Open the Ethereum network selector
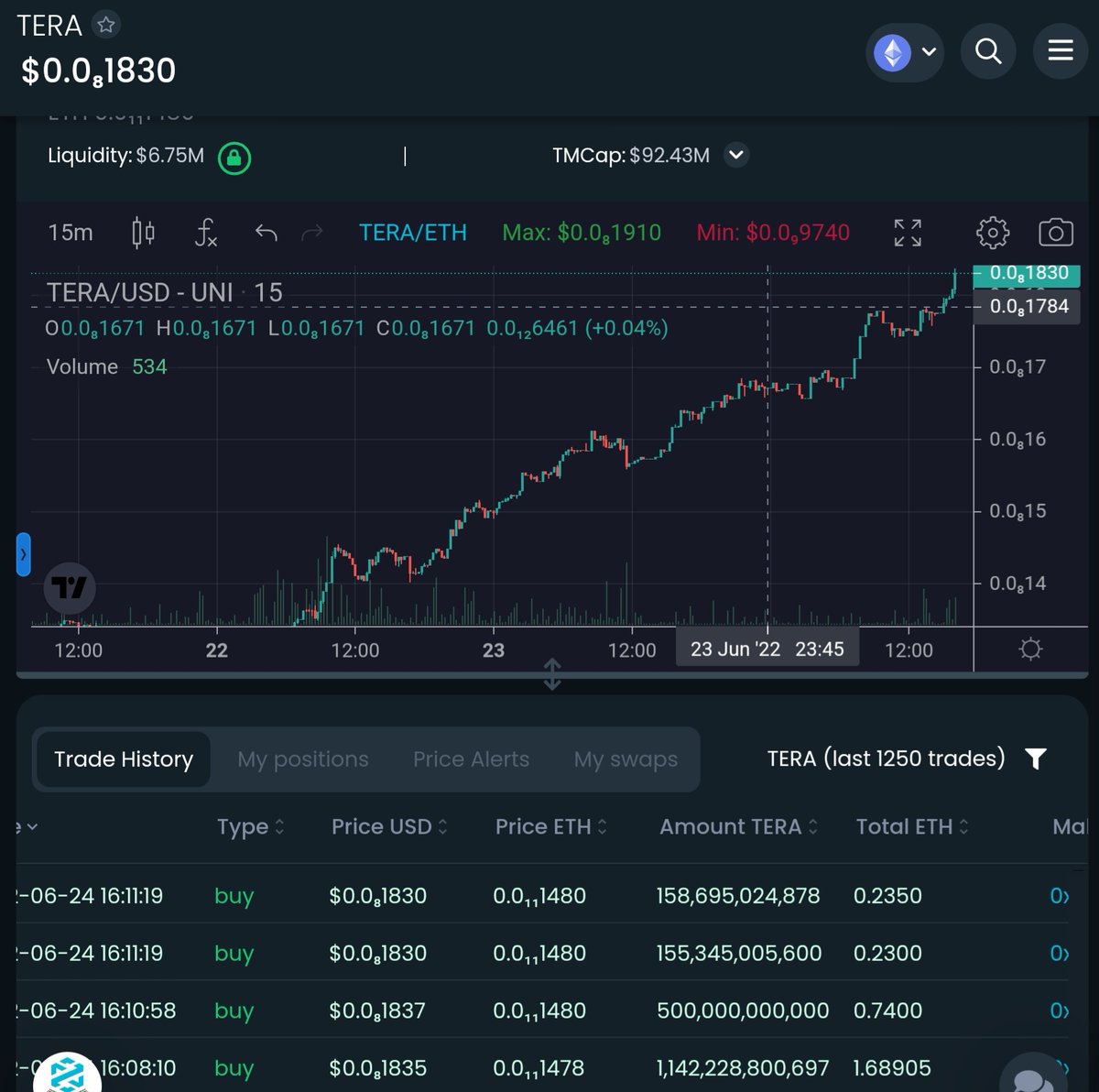The image size is (1099, 1092). pyautogui.click(x=904, y=52)
